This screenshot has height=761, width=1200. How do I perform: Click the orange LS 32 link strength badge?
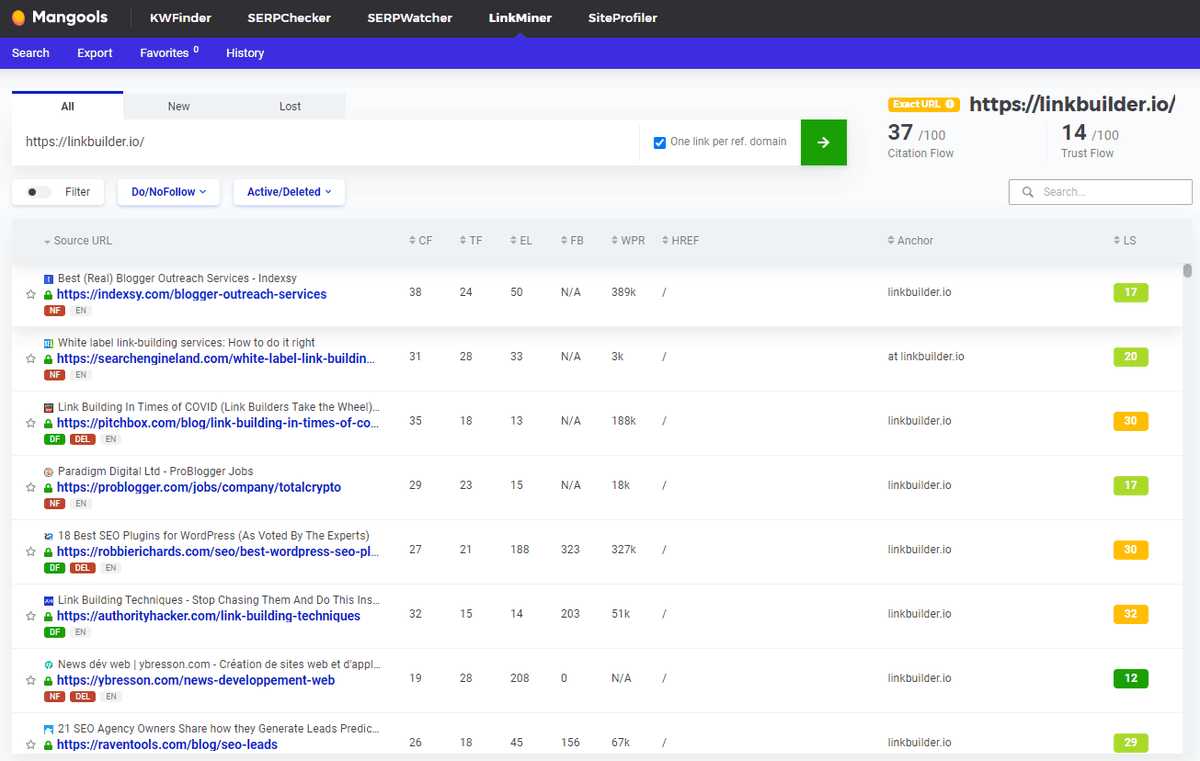point(1130,614)
